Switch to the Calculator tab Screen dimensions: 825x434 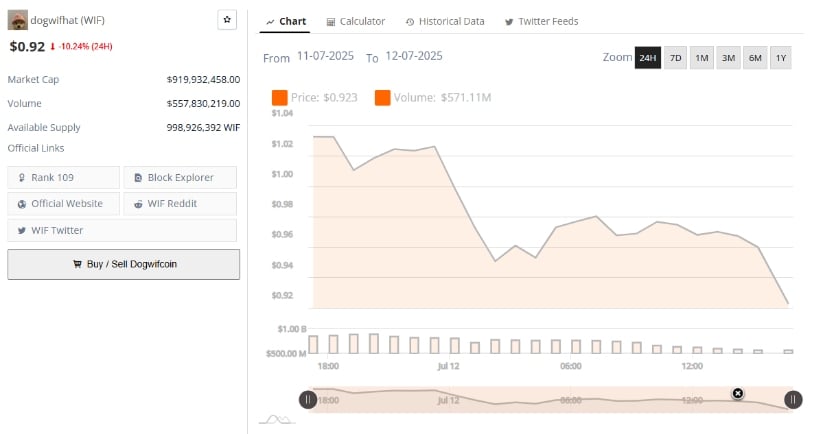click(x=356, y=22)
